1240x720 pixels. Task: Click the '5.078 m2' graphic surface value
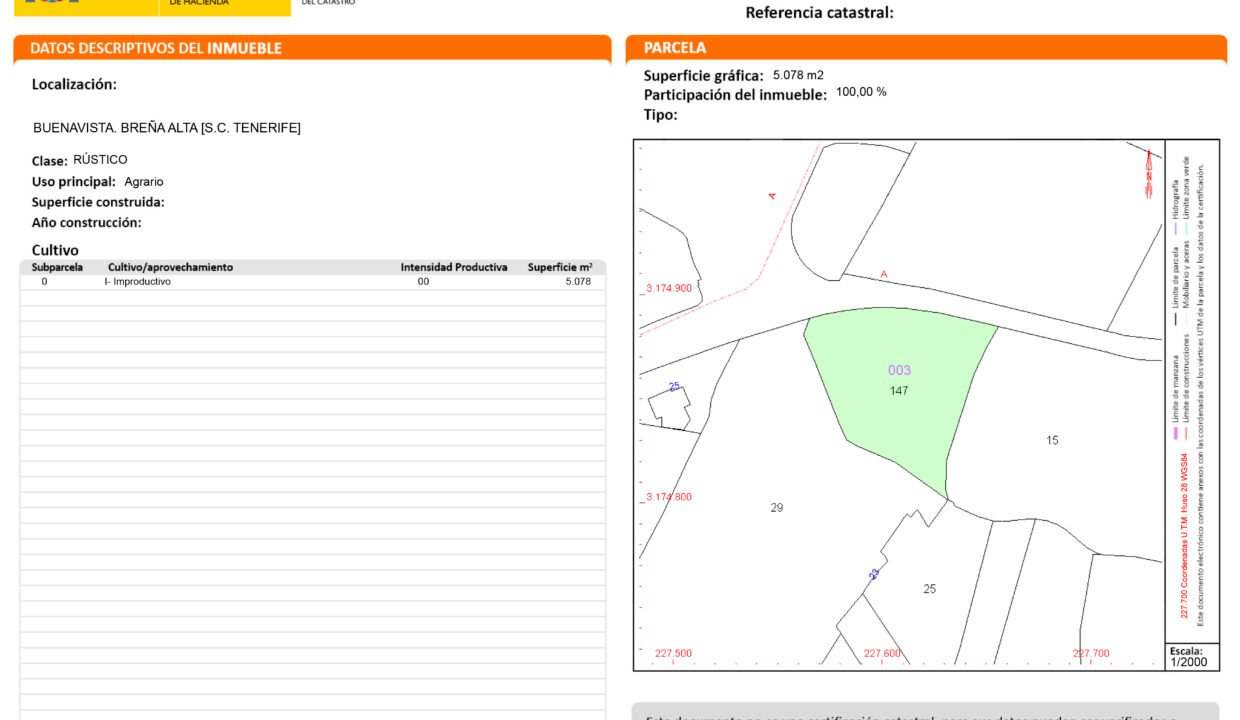pos(798,75)
